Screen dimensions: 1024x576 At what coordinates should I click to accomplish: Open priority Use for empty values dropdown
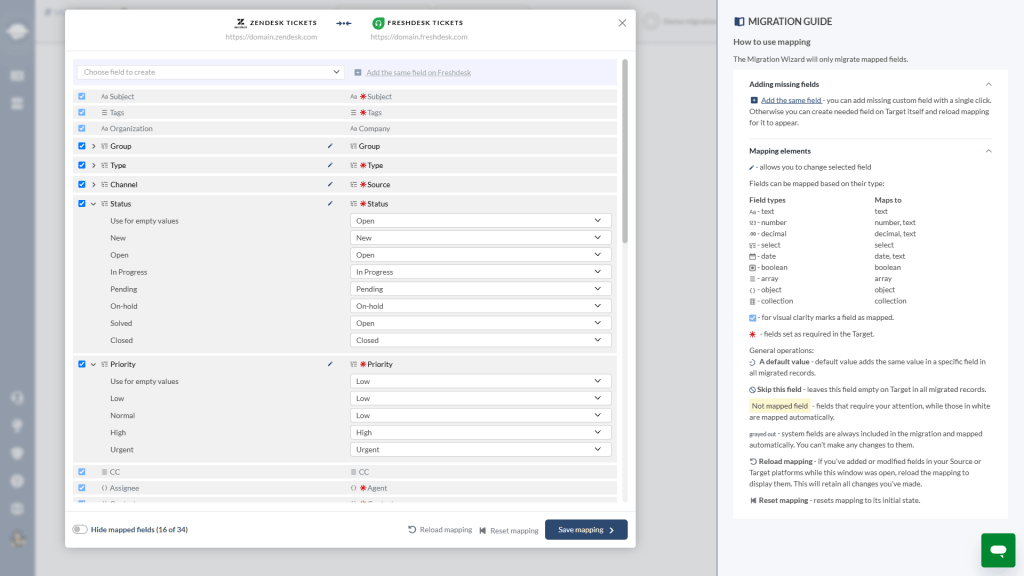[x=481, y=381]
